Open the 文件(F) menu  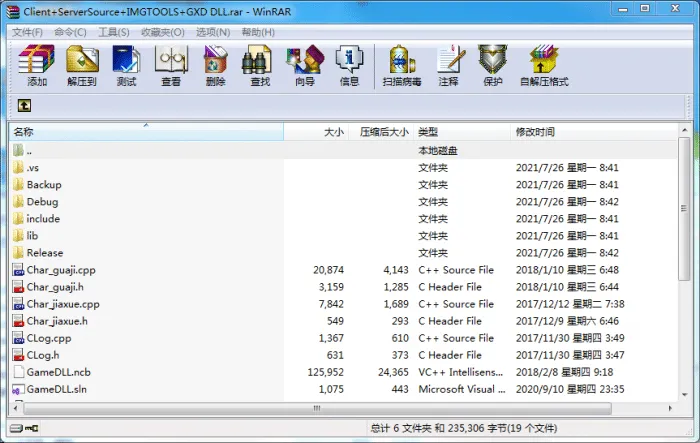(x=27, y=32)
